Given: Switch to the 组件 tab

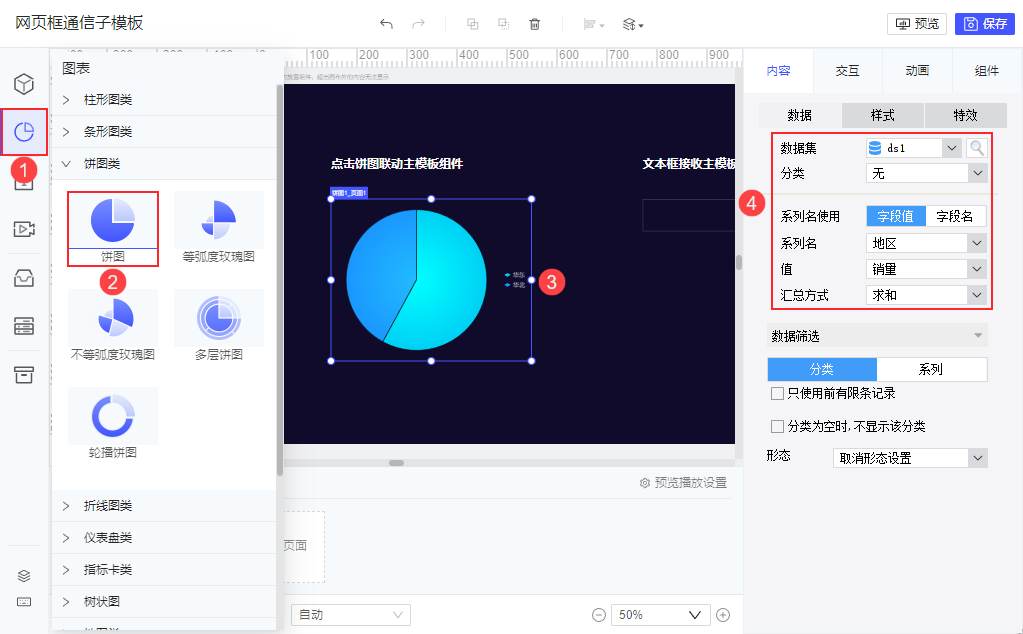Looking at the screenshot, I should click(x=986, y=70).
